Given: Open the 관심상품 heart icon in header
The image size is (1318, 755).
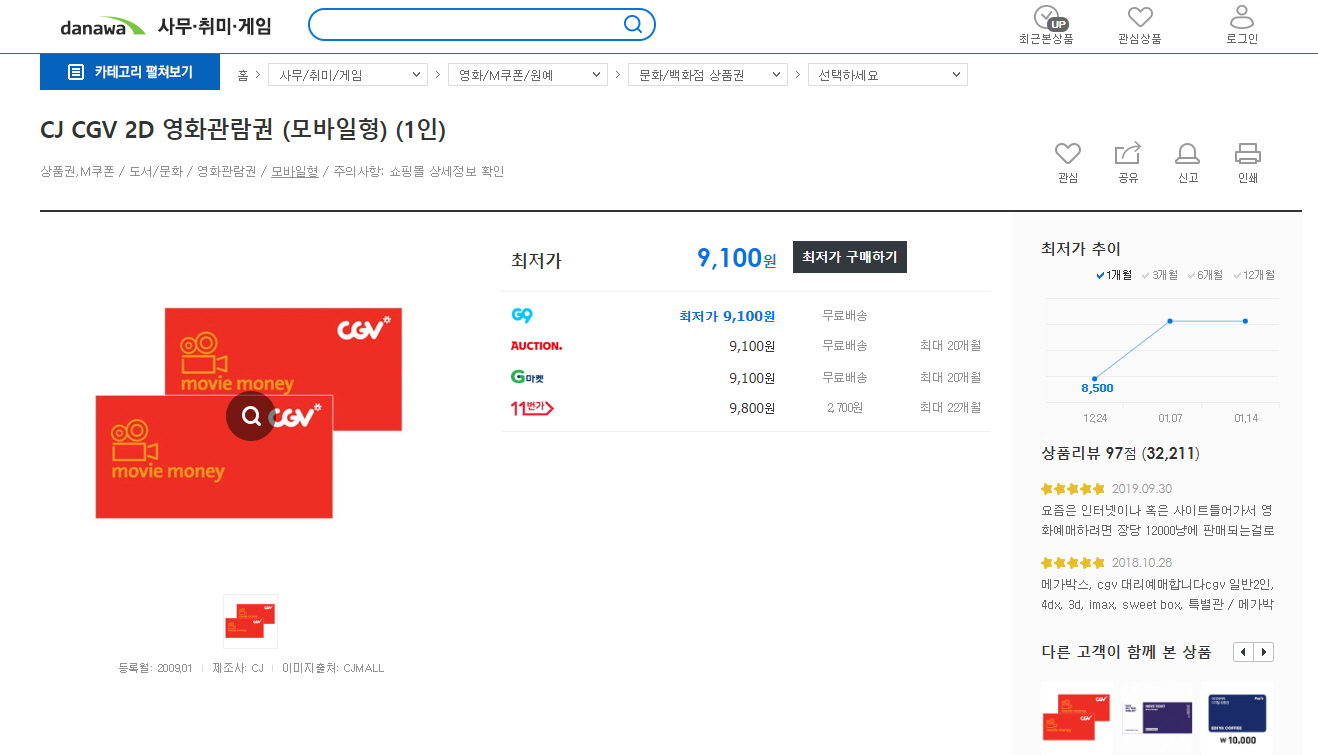Looking at the screenshot, I should click(1140, 17).
